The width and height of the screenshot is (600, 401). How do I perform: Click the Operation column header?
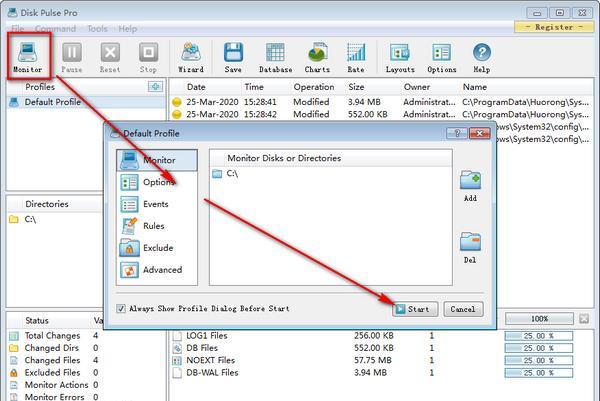[x=314, y=87]
